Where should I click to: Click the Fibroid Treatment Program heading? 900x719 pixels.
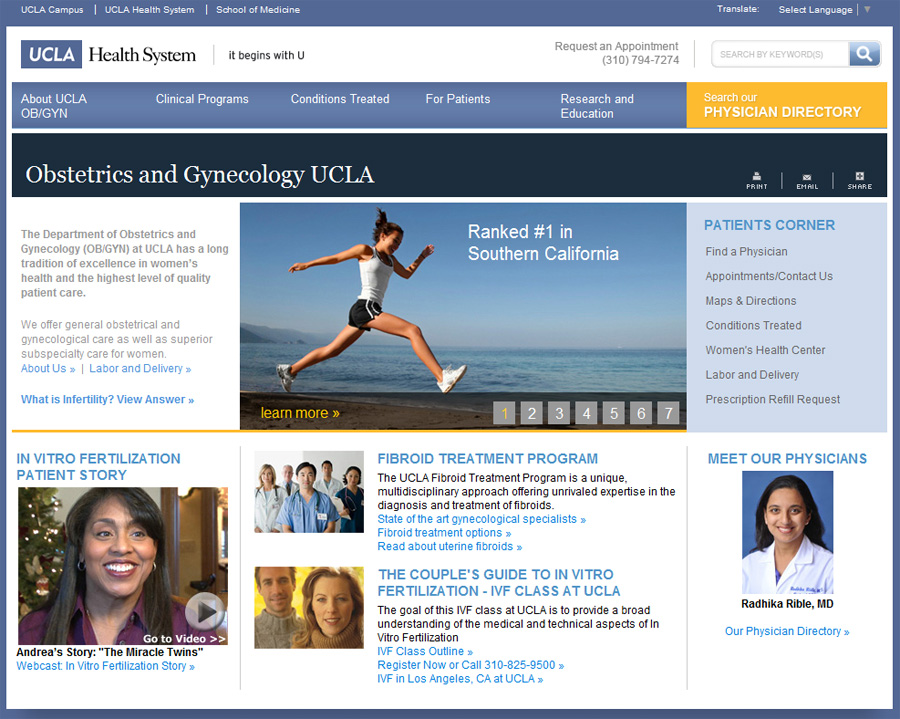click(x=487, y=458)
